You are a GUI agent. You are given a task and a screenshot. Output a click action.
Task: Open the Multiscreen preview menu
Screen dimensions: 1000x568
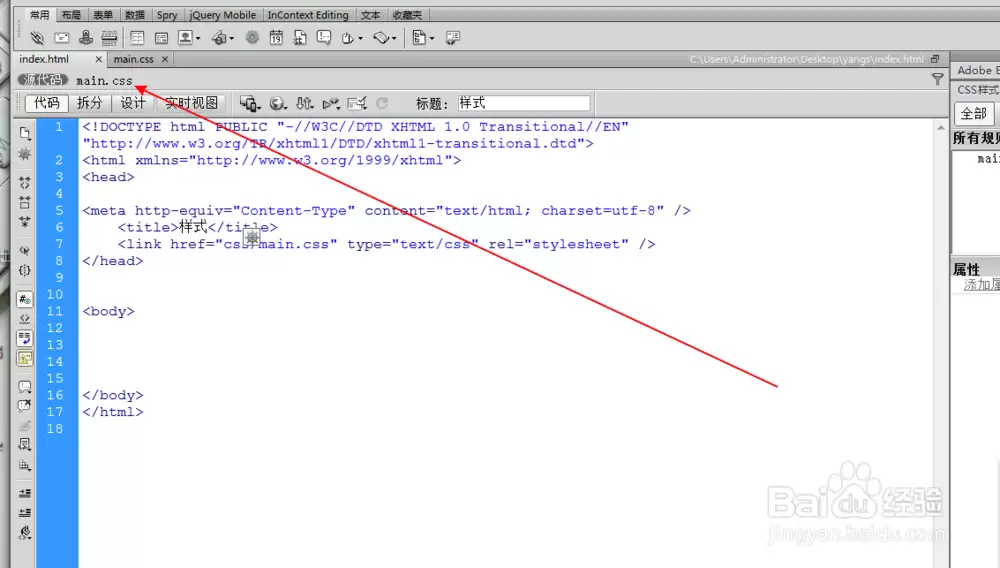point(249,103)
